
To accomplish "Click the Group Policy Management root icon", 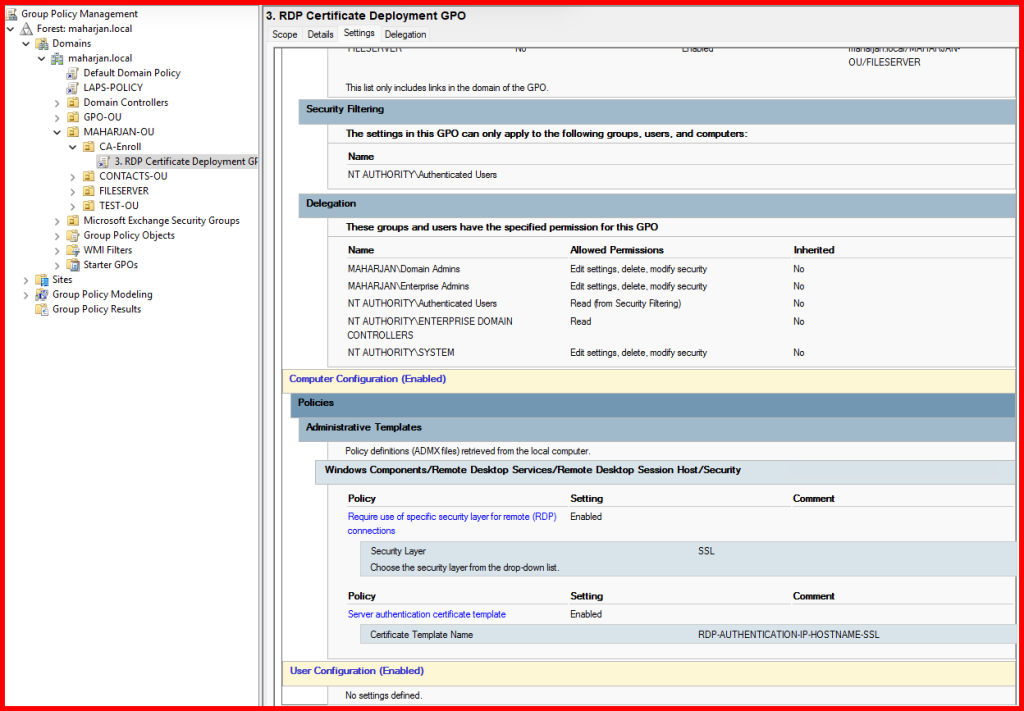I will point(12,14).
